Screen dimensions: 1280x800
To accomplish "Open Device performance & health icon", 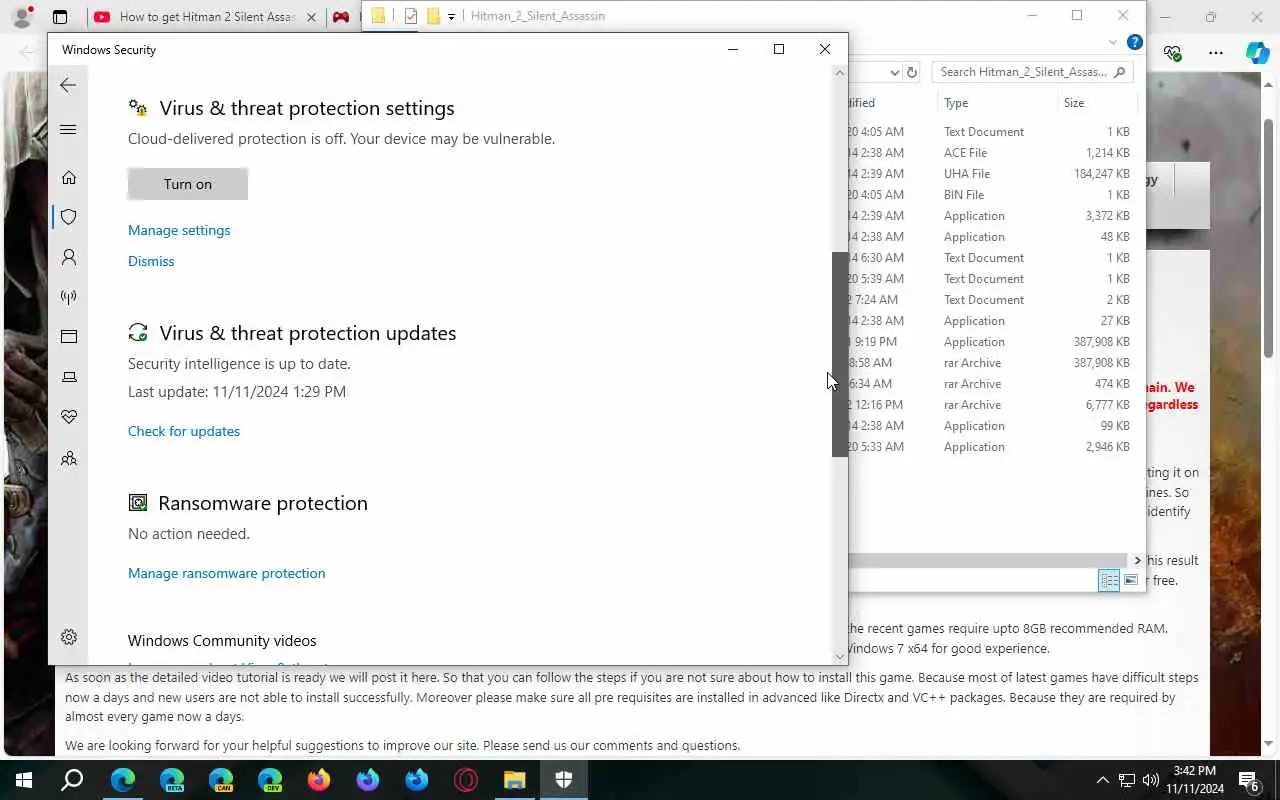I will pos(69,417).
